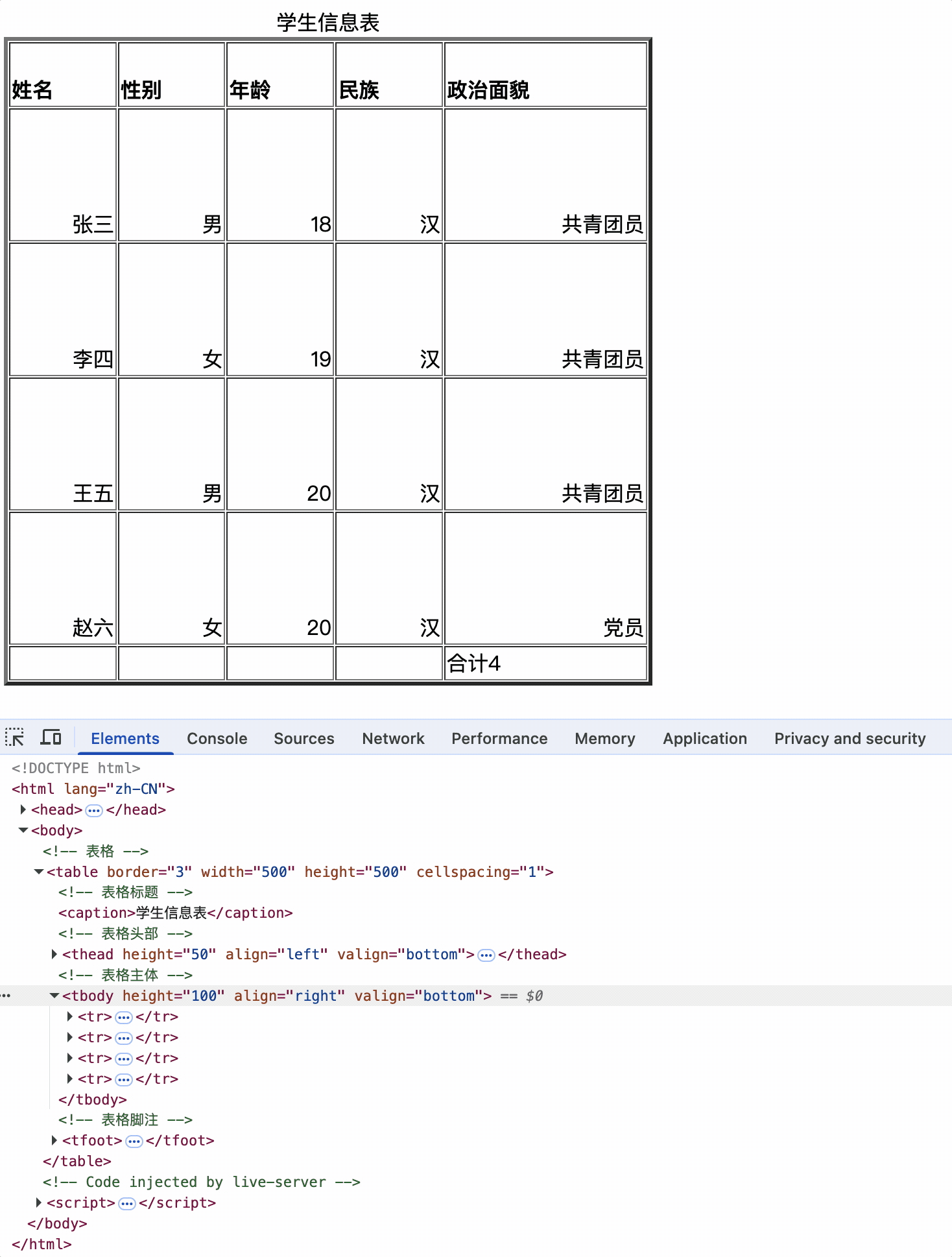Click the age value 19 cell
The height and width of the screenshot is (1257, 952).
pyautogui.click(x=280, y=309)
